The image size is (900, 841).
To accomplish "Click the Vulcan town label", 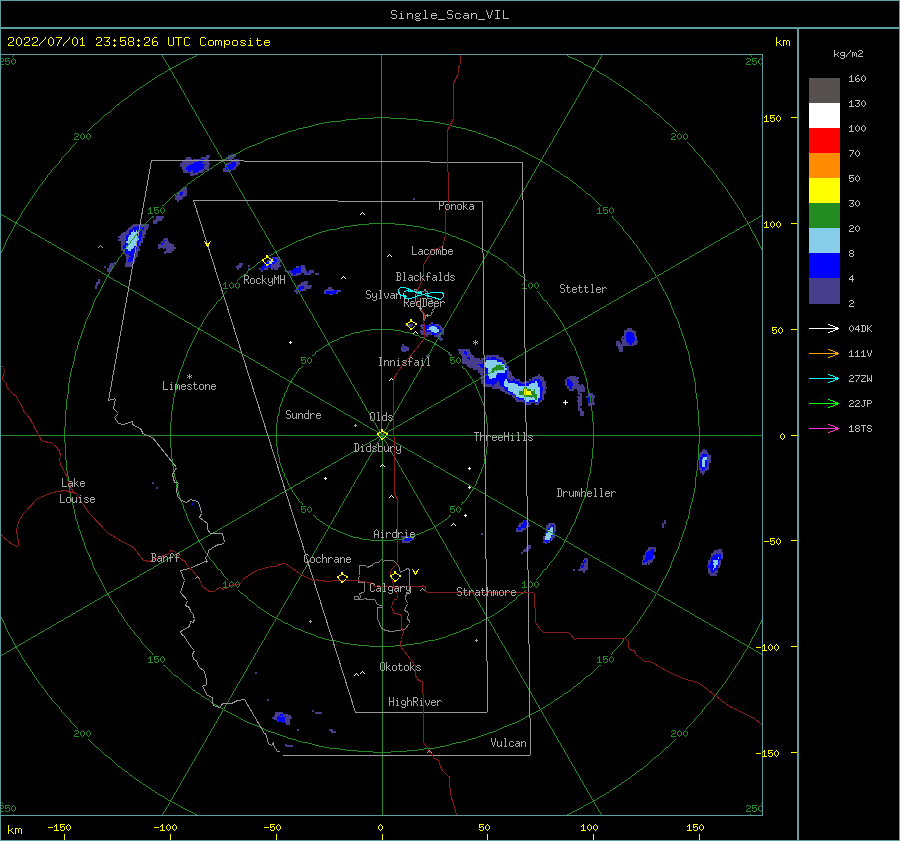I will pyautogui.click(x=508, y=742).
